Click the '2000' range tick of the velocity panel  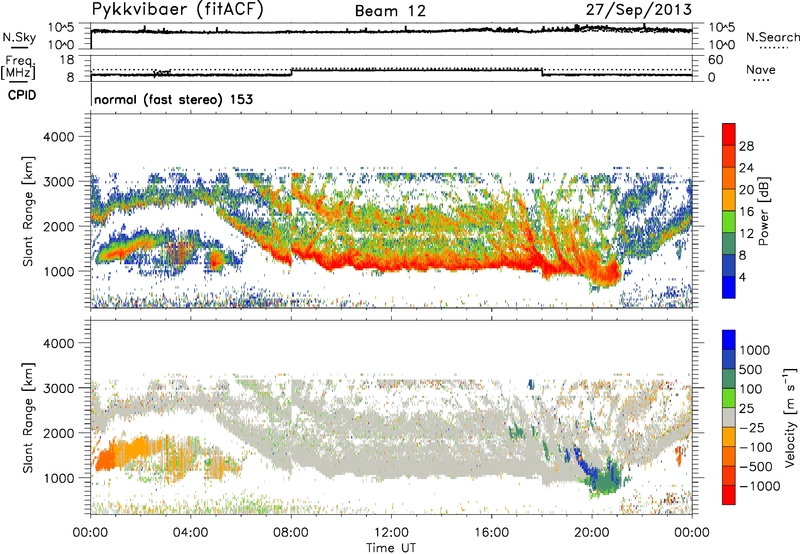click(59, 433)
